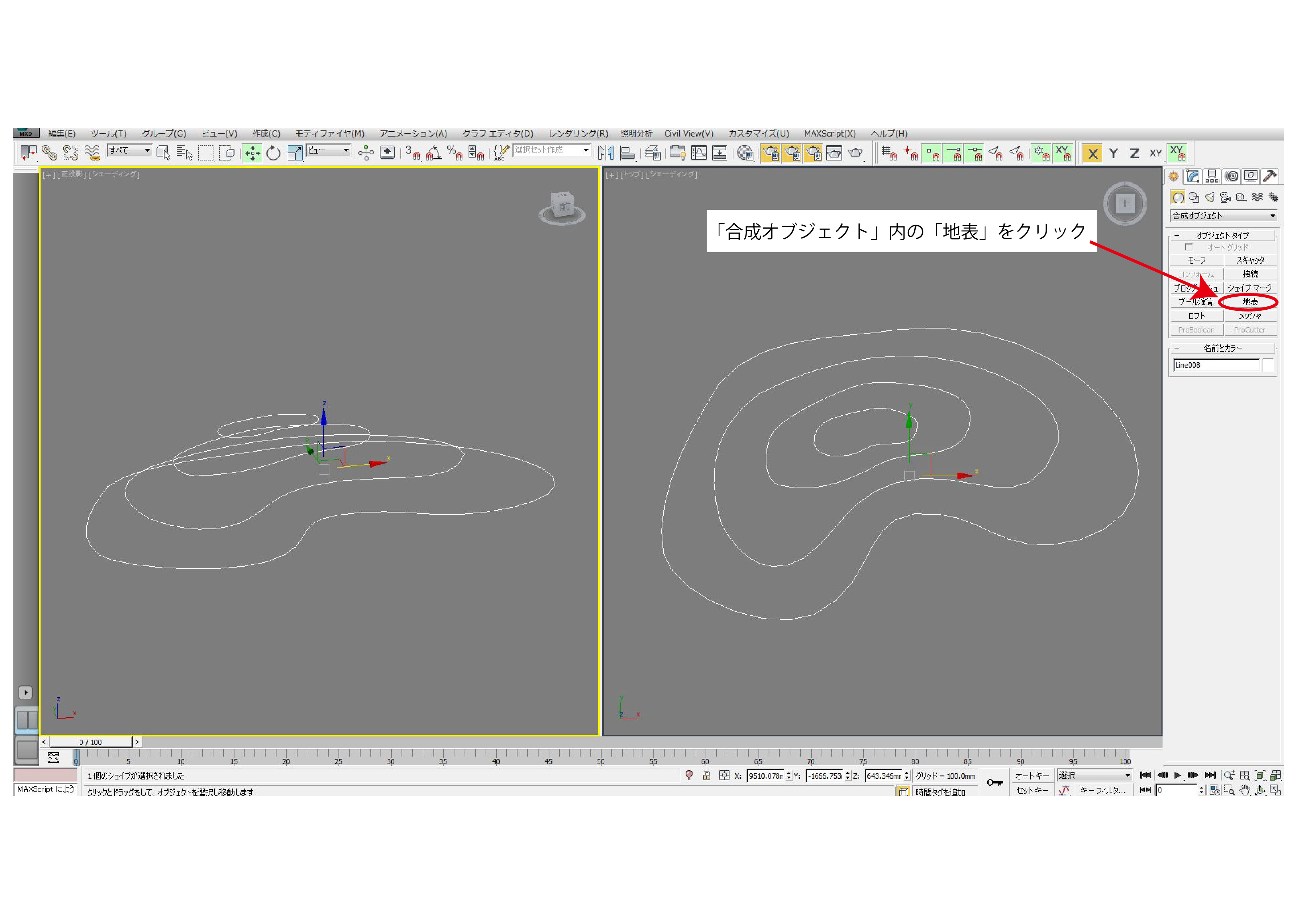Click the Line008 object name field
The width and height of the screenshot is (1297, 924).
tap(1215, 365)
